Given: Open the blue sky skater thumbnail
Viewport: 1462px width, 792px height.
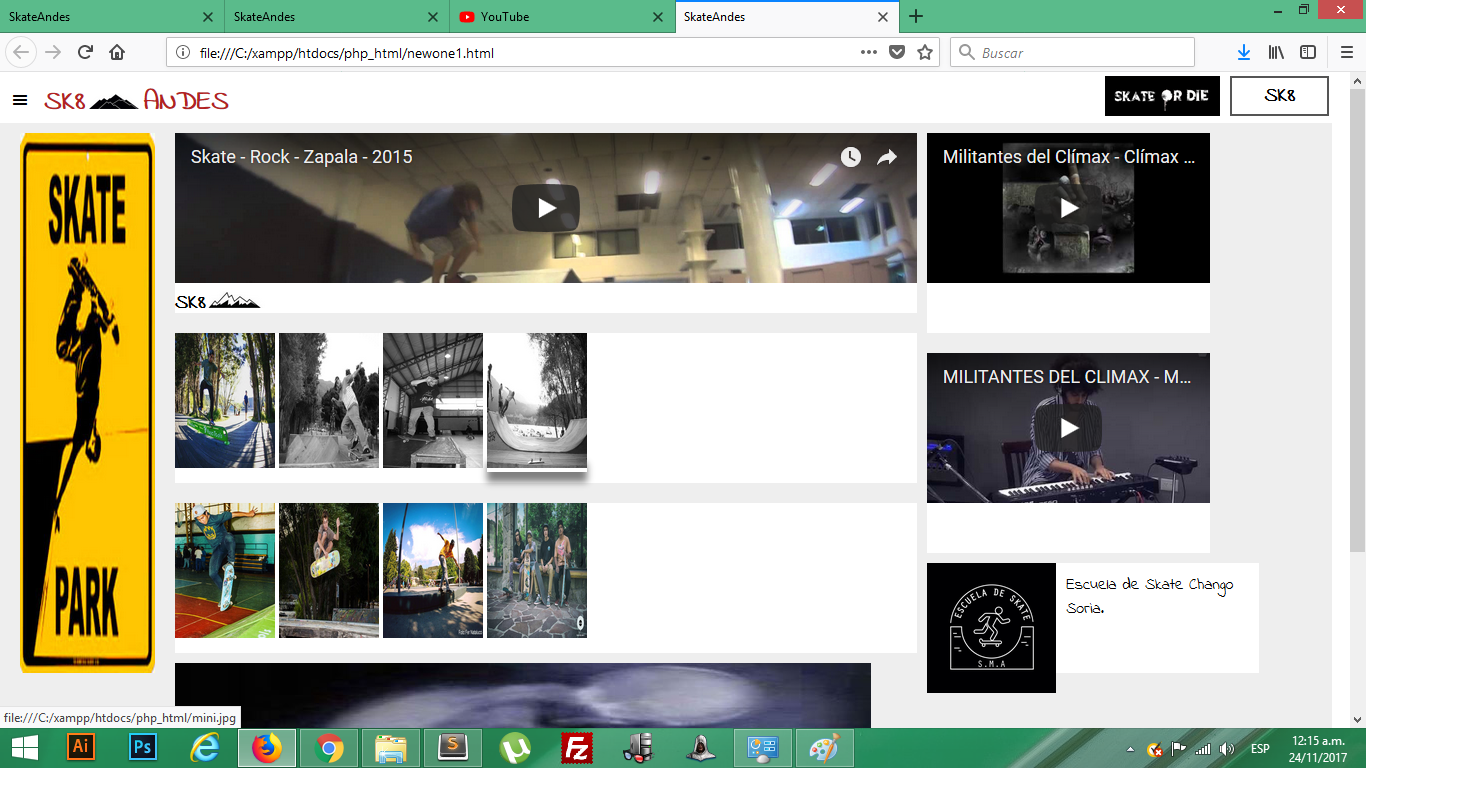Looking at the screenshot, I should tap(433, 570).
